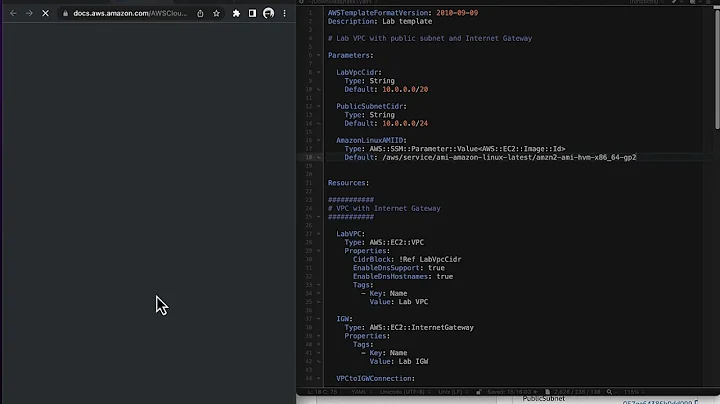Stop loading the AWS docs page
Viewport: 720px width, 404px height.
point(45,13)
